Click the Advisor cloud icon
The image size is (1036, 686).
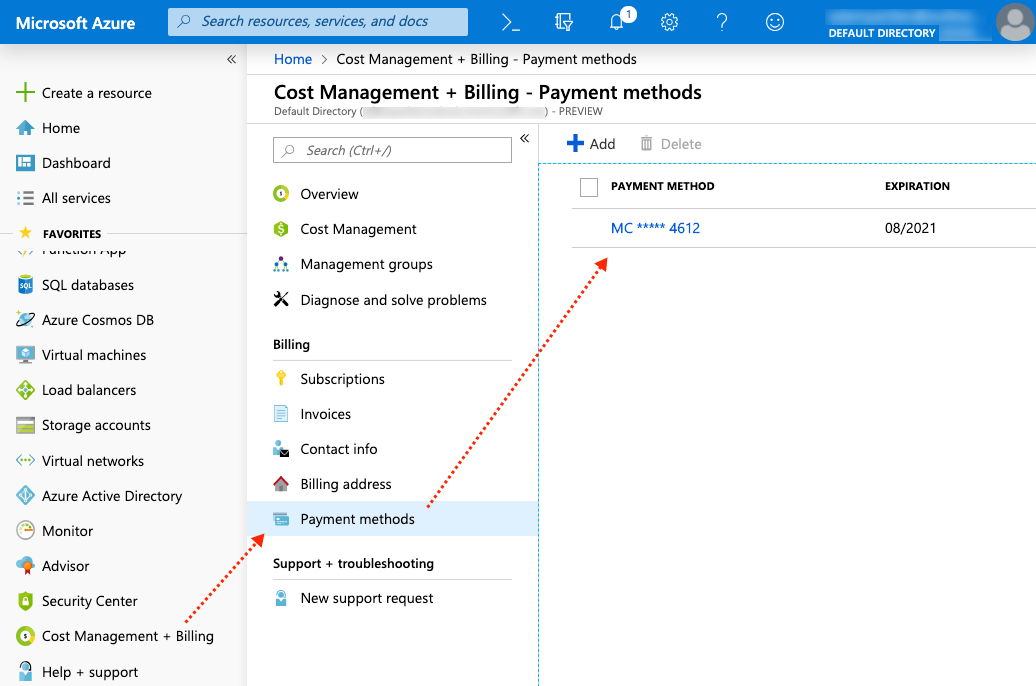tap(25, 566)
